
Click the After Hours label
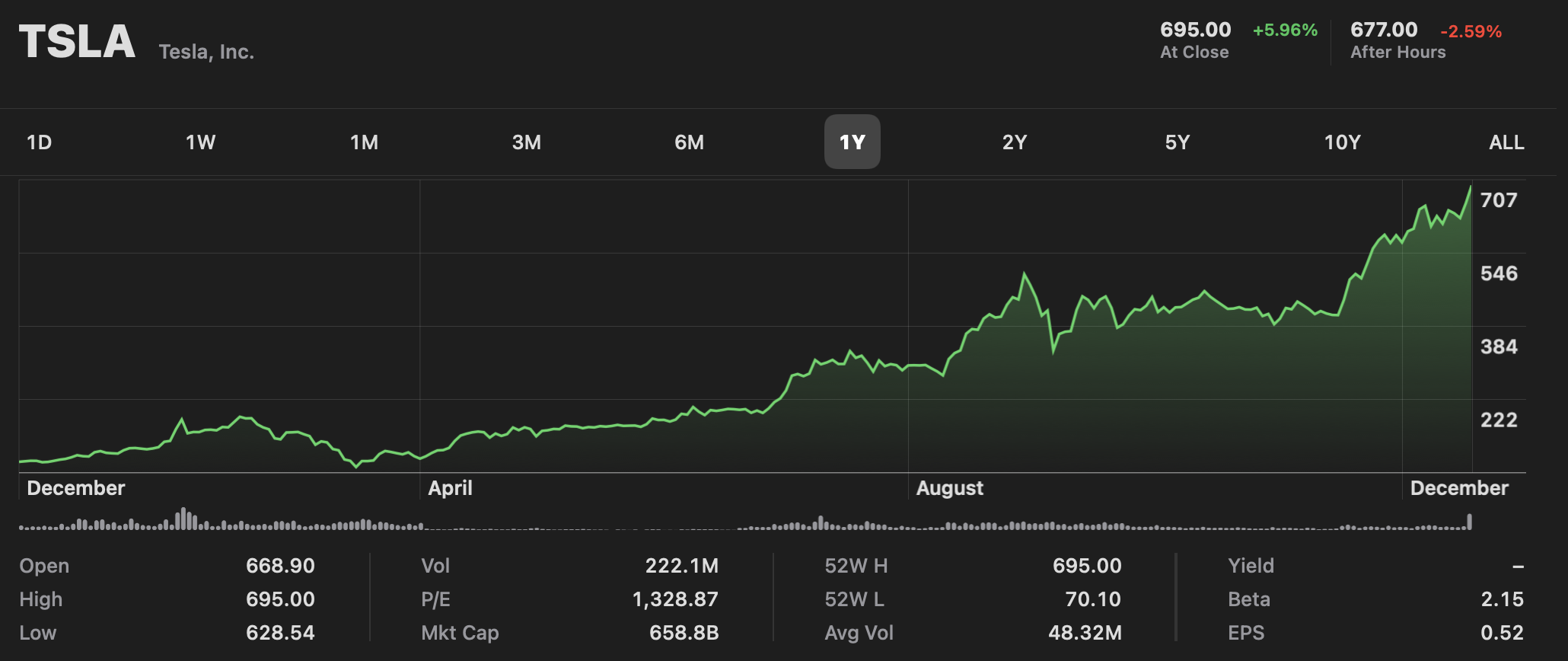tap(1398, 52)
